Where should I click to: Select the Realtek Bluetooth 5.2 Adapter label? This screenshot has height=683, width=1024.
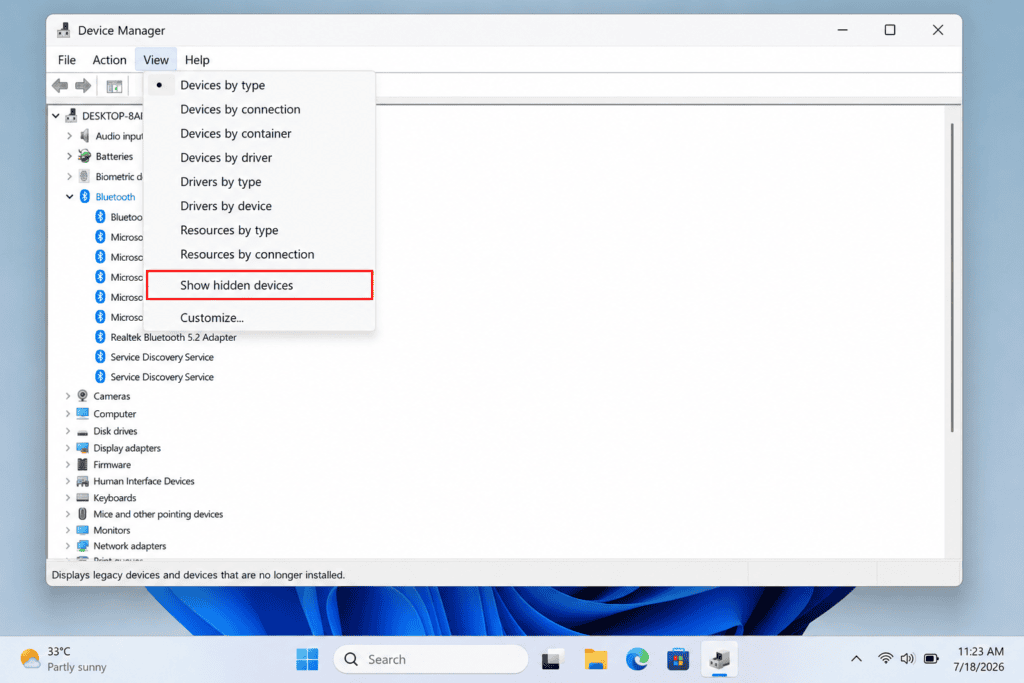[174, 337]
